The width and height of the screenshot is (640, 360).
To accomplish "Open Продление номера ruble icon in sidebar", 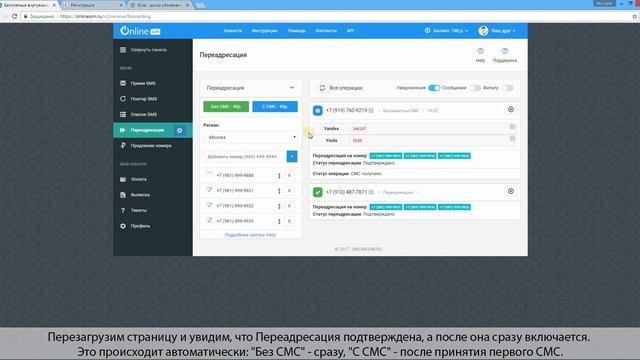I will click(123, 145).
